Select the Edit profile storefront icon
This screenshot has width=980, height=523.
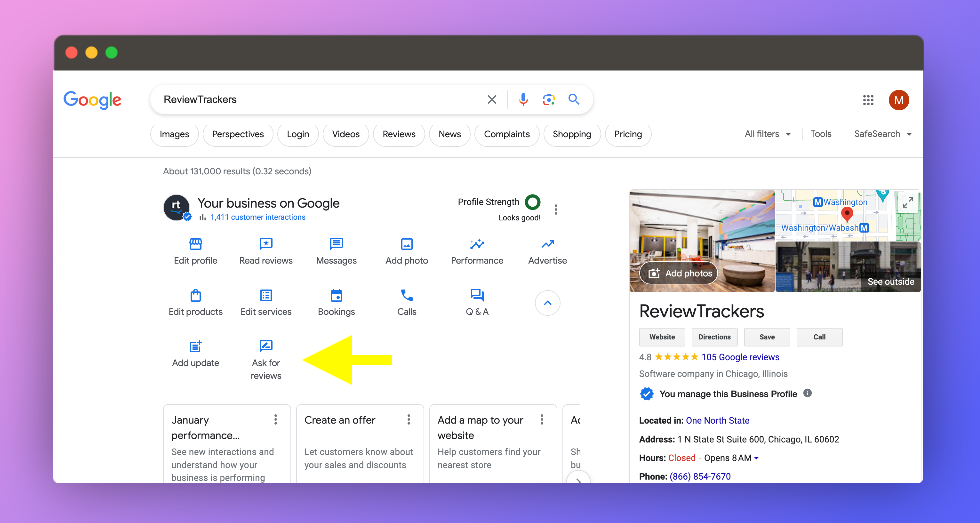click(196, 244)
